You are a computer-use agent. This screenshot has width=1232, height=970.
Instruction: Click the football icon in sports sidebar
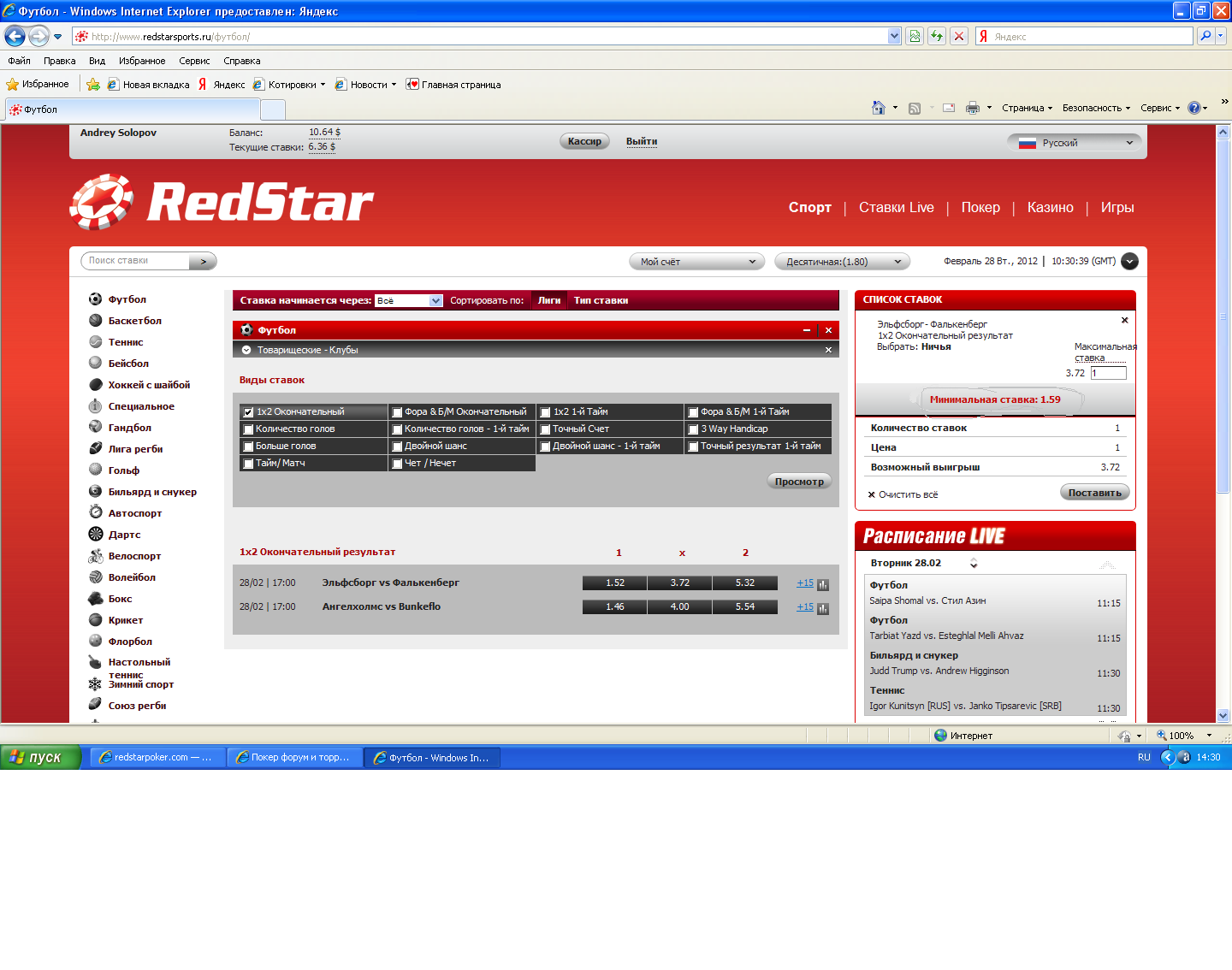click(x=96, y=299)
